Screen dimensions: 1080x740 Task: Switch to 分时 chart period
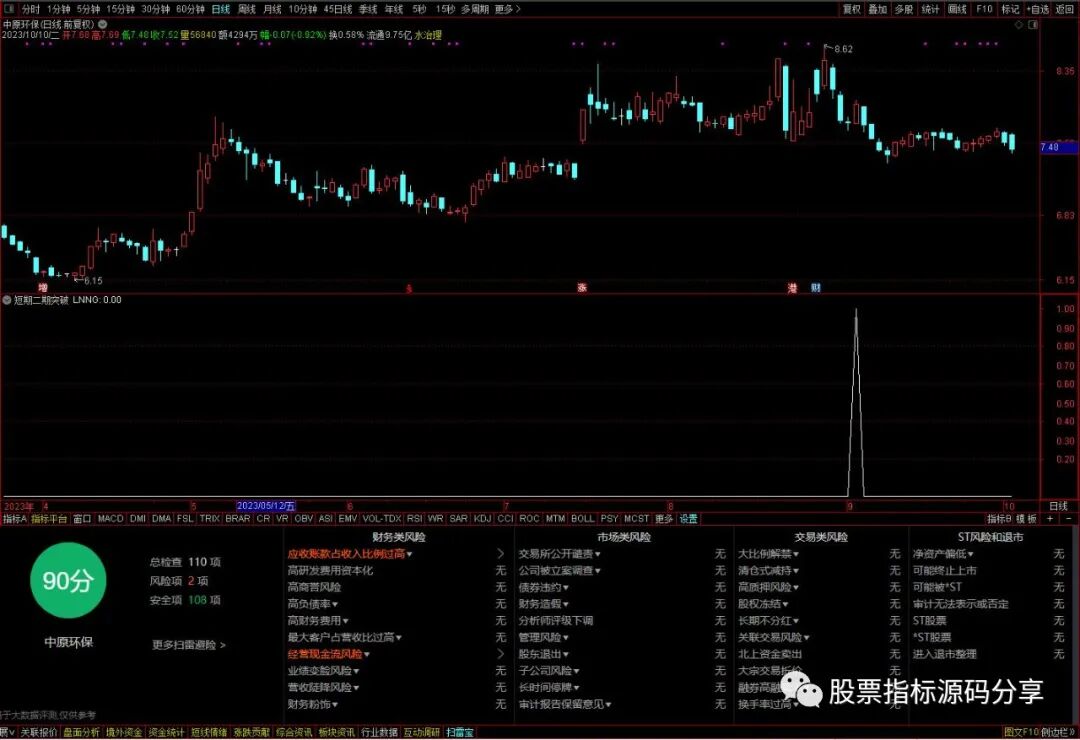(30, 9)
